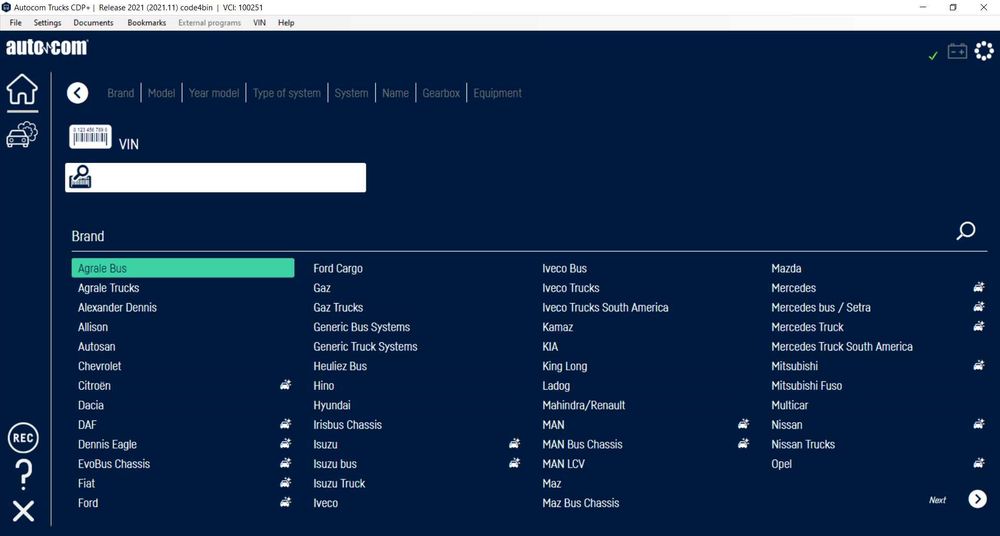Image resolution: width=1000 pixels, height=536 pixels.
Task: Select Agrale Trucks brand
Action: pyautogui.click(x=108, y=288)
